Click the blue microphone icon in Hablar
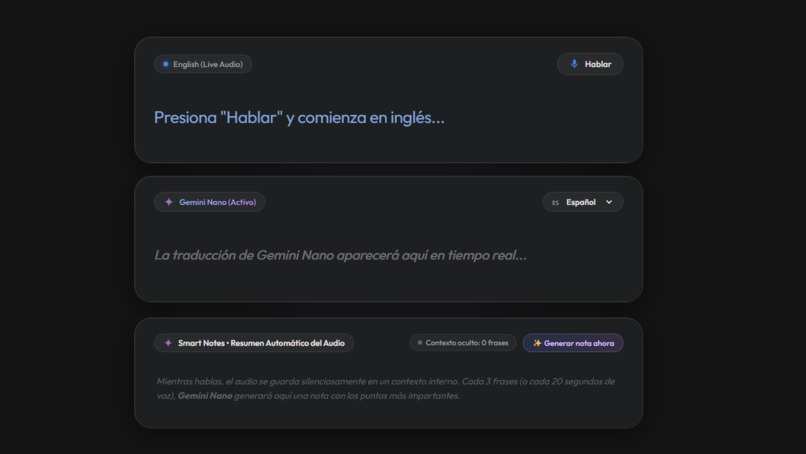The width and height of the screenshot is (806, 454). pos(574,64)
